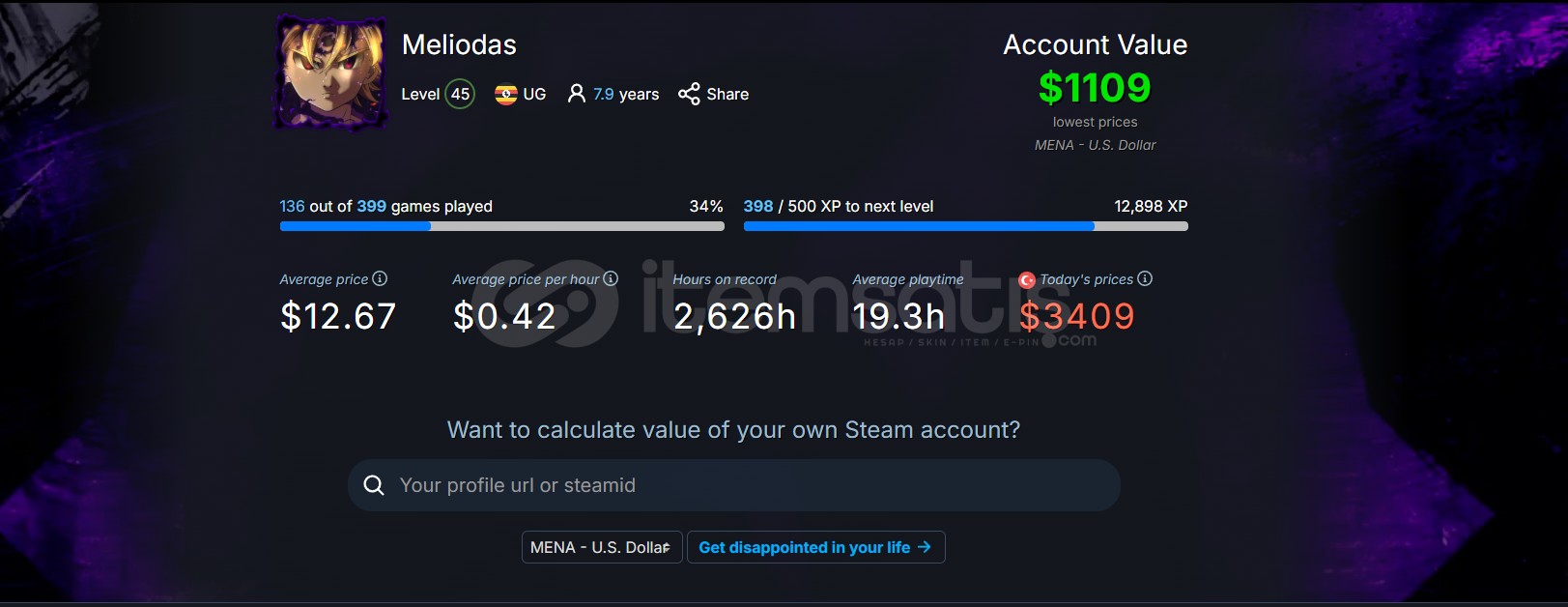Show info for Today's prices
Screen dimensions: 1568x607
pos(1145,278)
